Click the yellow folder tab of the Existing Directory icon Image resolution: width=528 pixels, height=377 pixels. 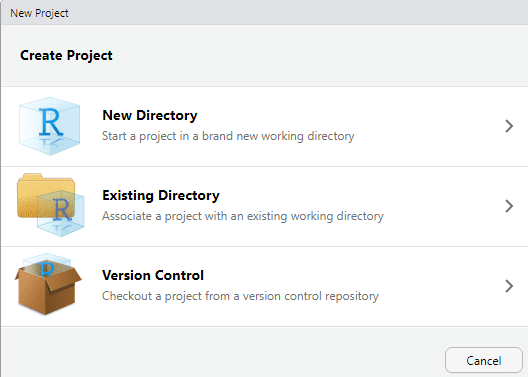click(x=31, y=176)
